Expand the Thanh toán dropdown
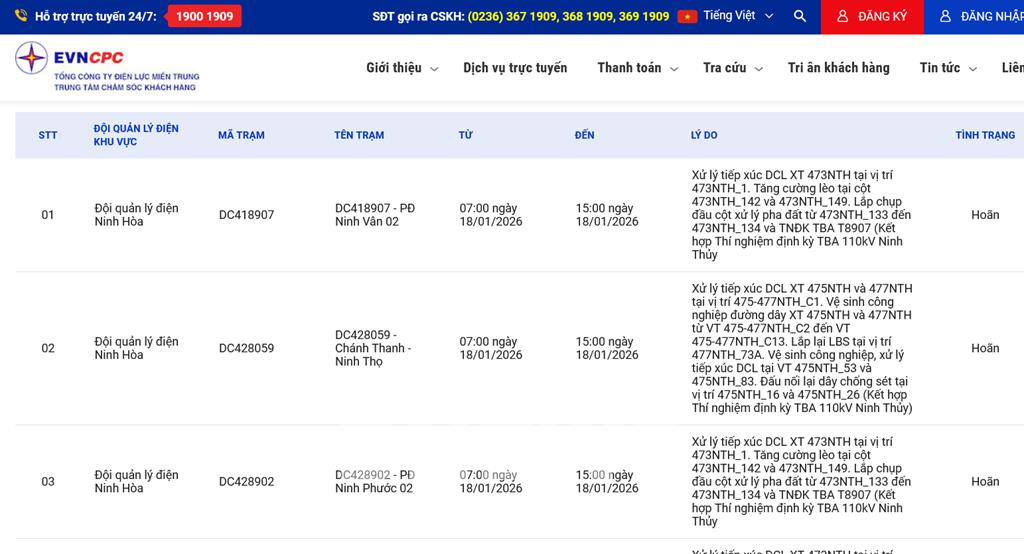This screenshot has height=554, width=1024. pos(637,68)
